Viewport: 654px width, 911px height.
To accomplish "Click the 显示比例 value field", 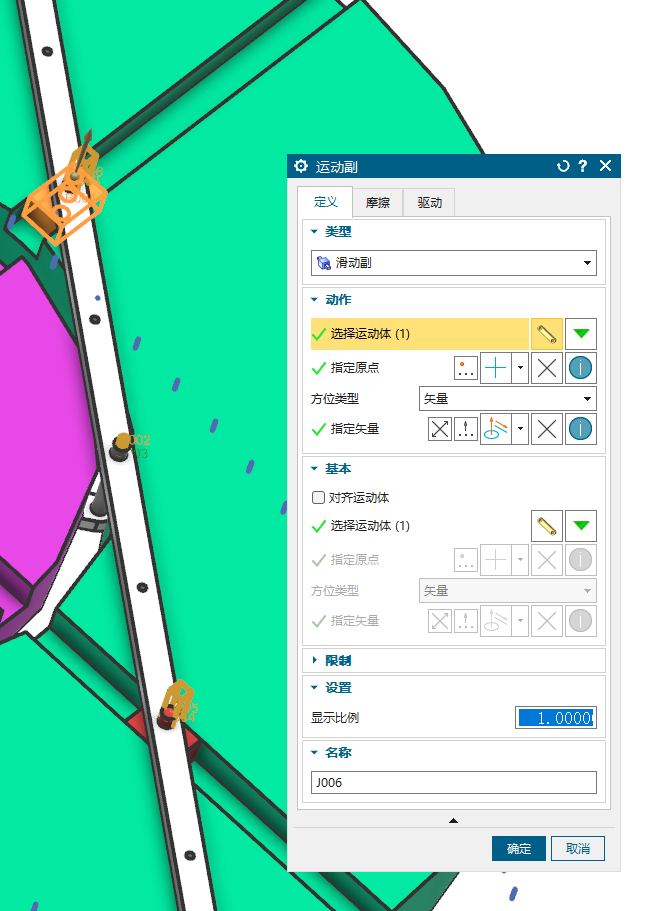I will tap(555, 718).
